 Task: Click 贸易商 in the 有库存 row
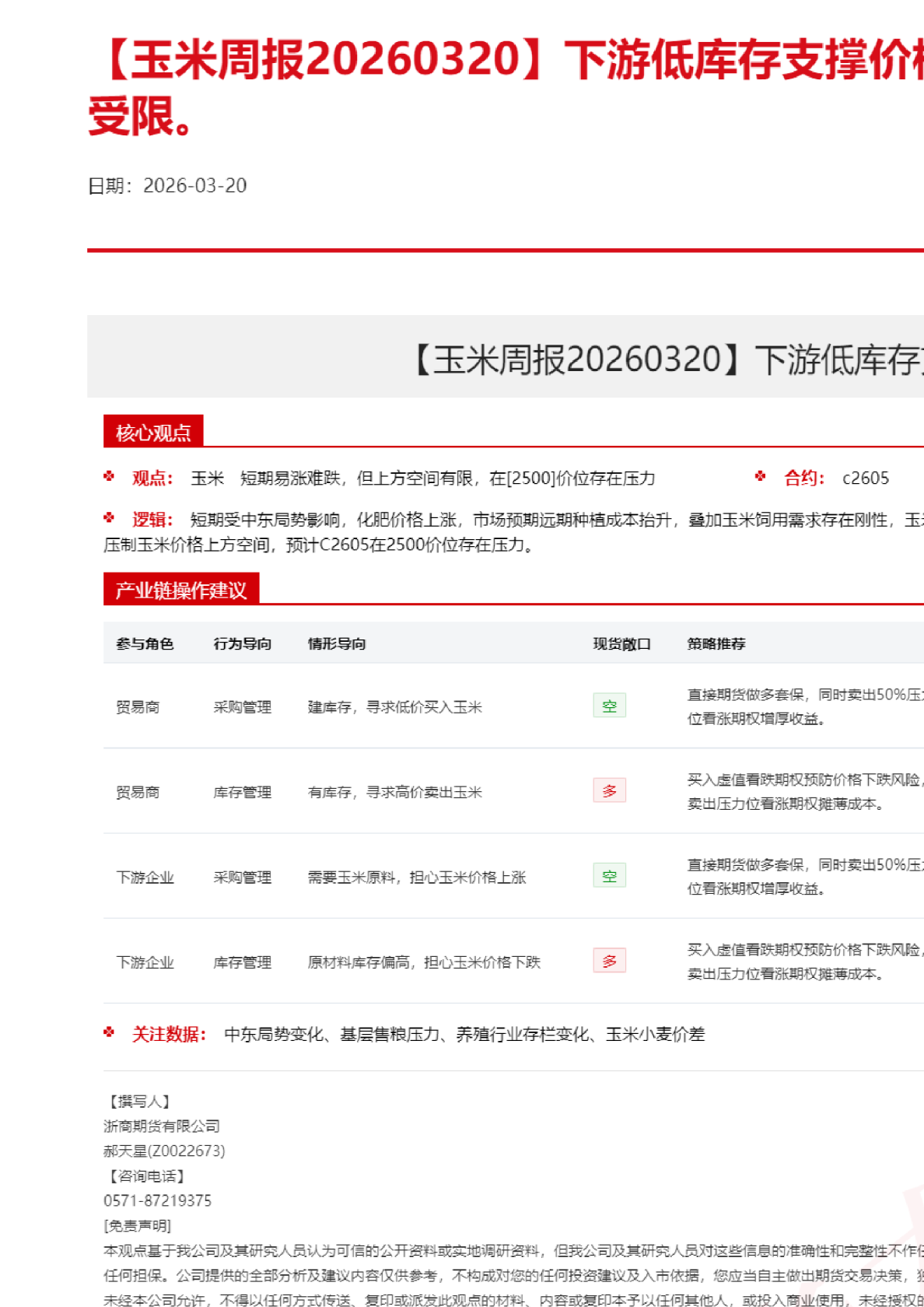138,792
